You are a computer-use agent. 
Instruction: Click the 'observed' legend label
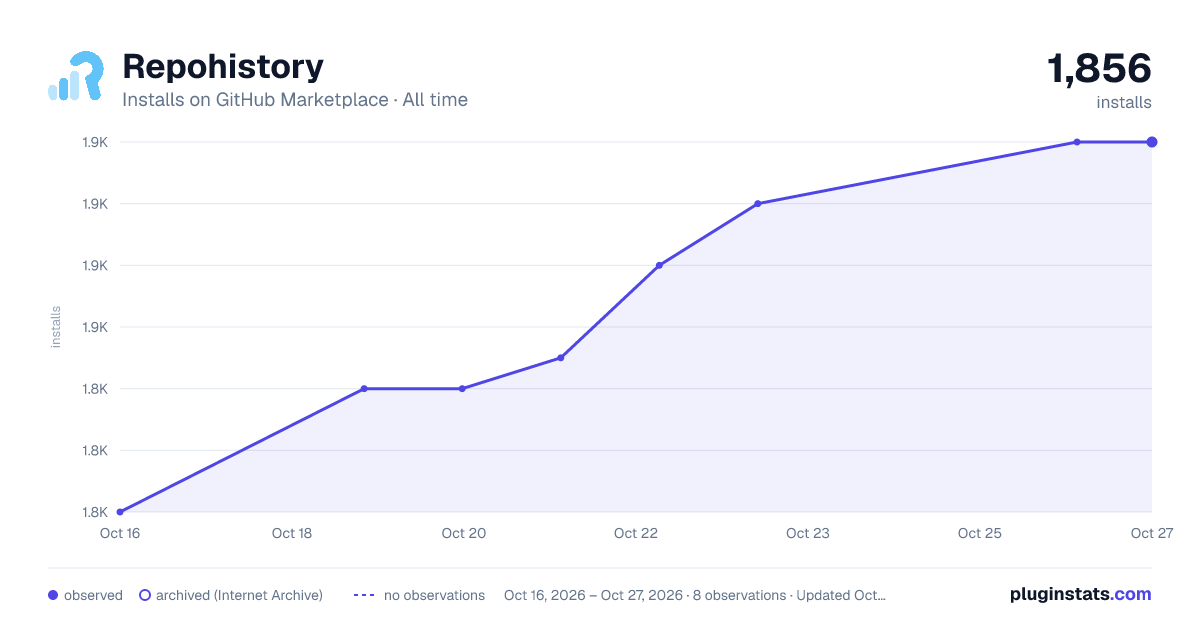click(x=93, y=595)
